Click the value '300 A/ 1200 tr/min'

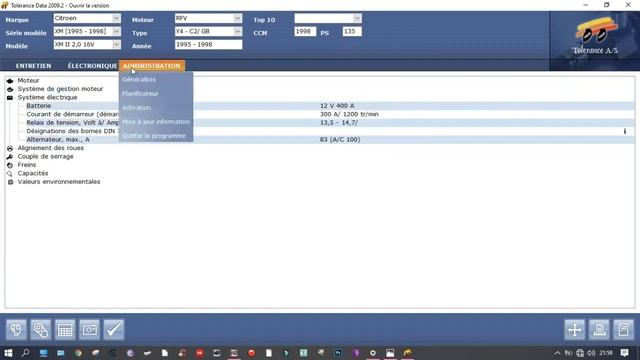click(x=349, y=114)
